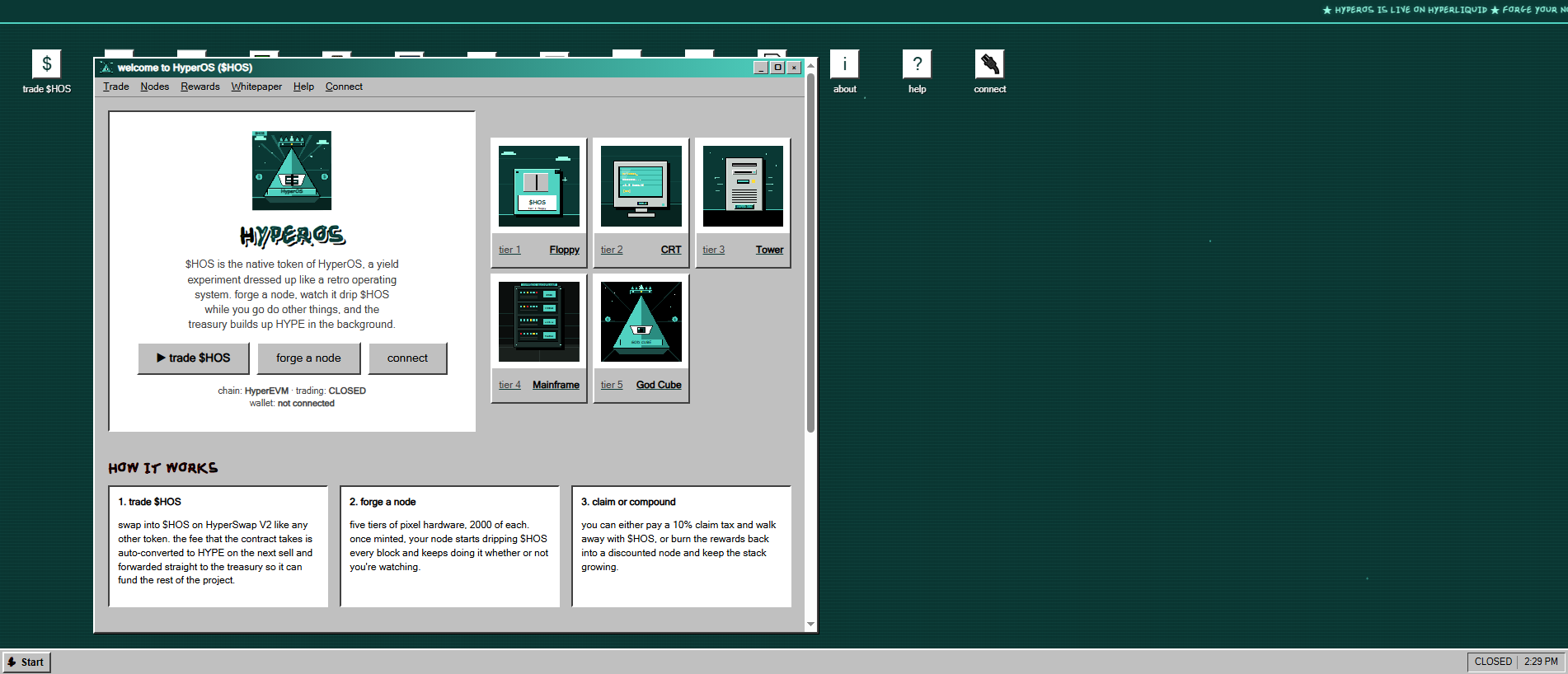1568x674 pixels.
Task: Follow the tier 1 link
Action: pos(509,250)
